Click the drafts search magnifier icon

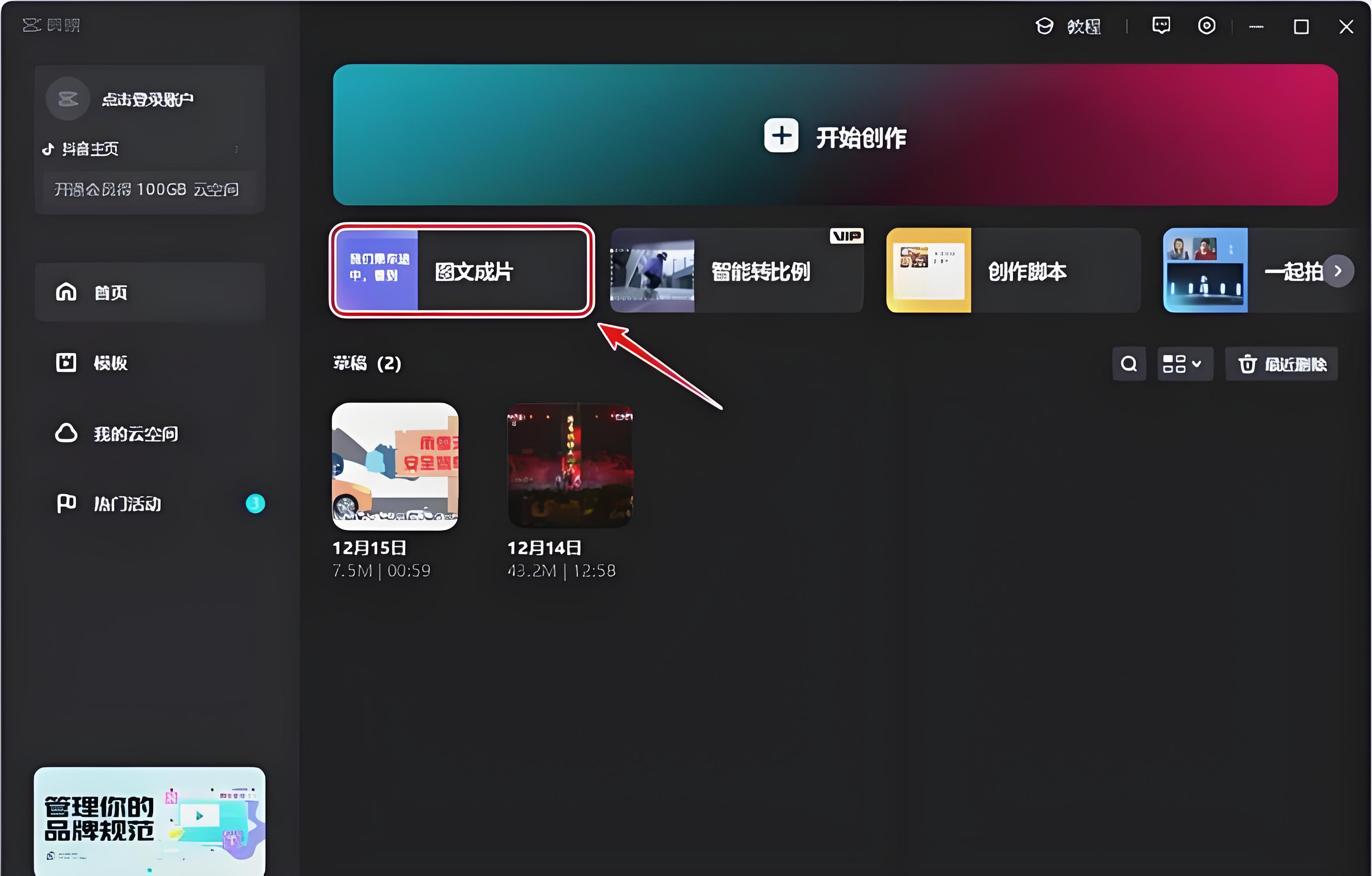point(1129,364)
